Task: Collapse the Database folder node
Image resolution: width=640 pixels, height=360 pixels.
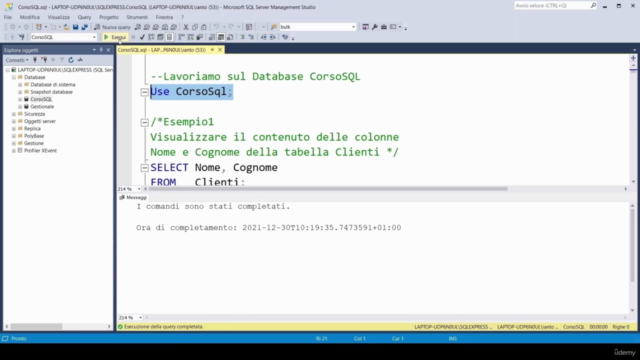Action: tap(13, 77)
